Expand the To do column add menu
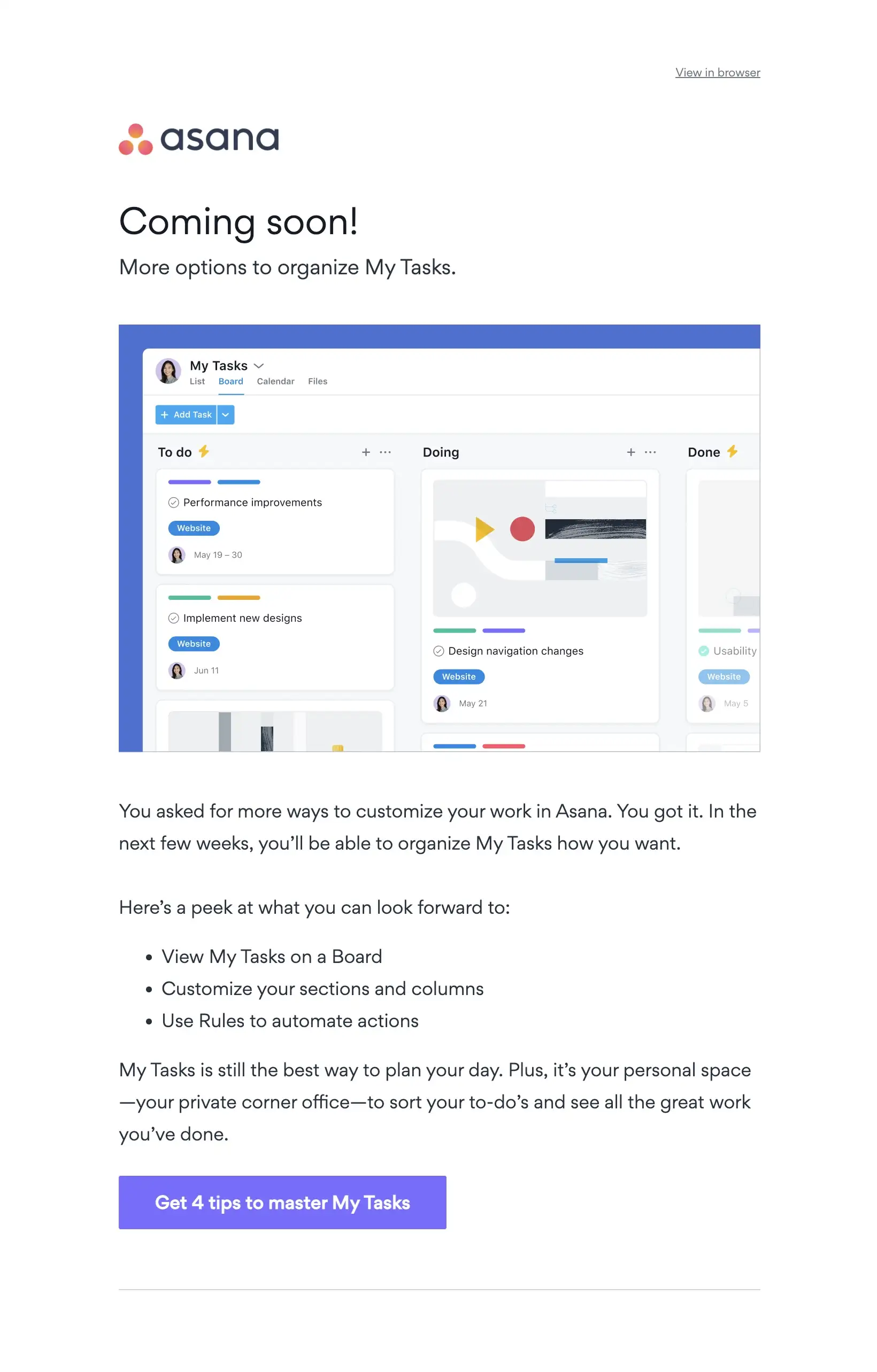 coord(365,452)
